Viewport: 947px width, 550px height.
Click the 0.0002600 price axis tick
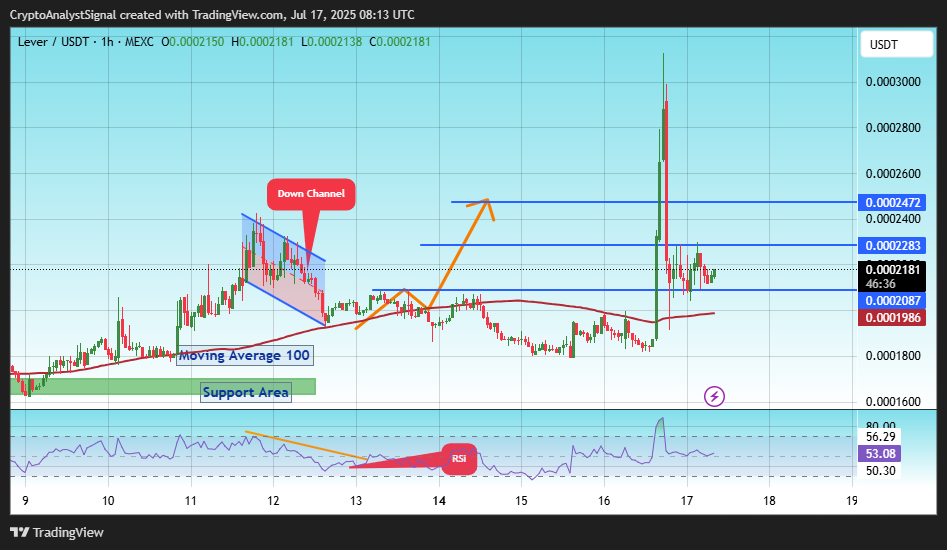893,174
